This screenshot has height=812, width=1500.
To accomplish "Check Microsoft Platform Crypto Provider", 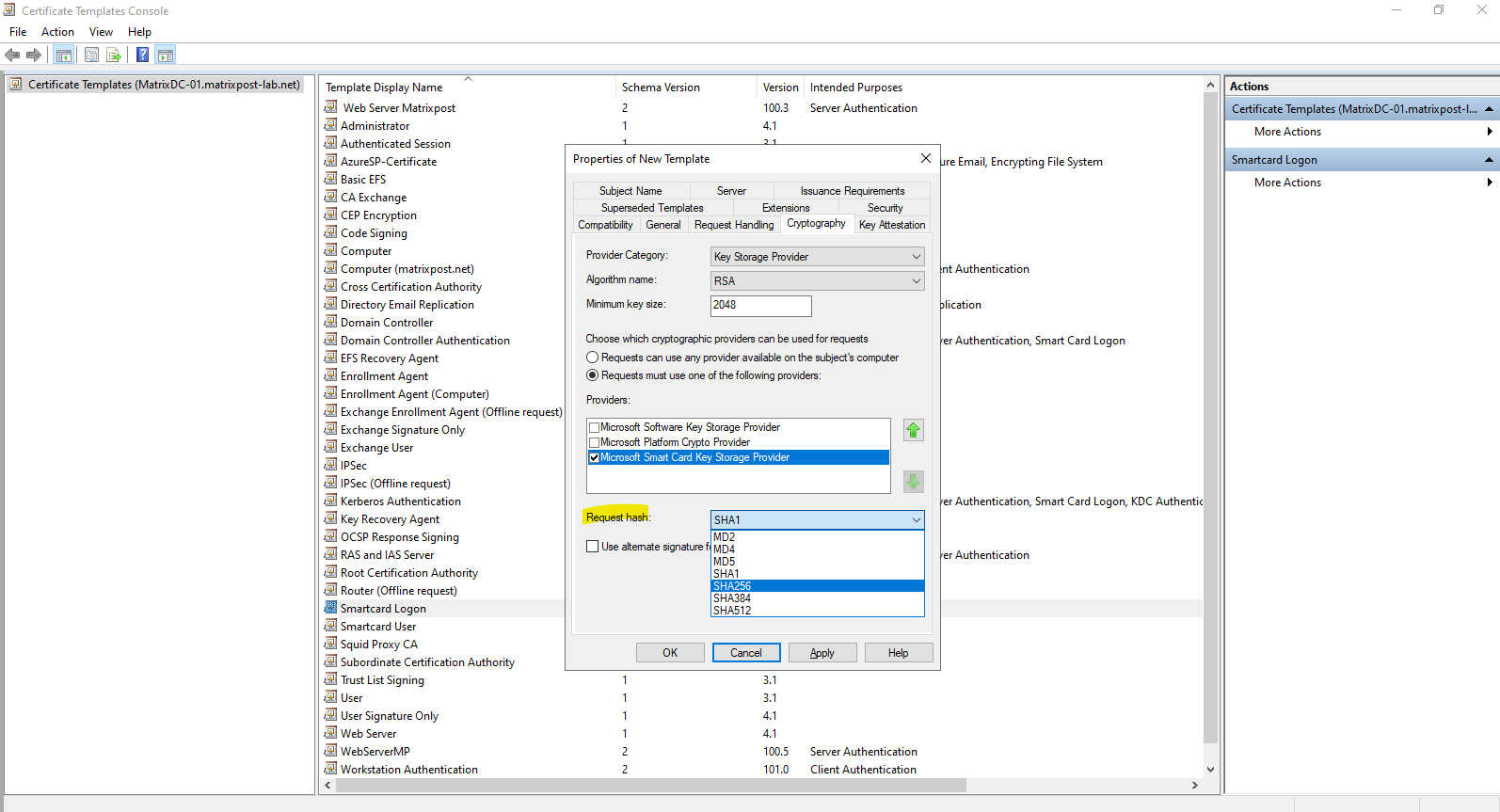I will [594, 442].
